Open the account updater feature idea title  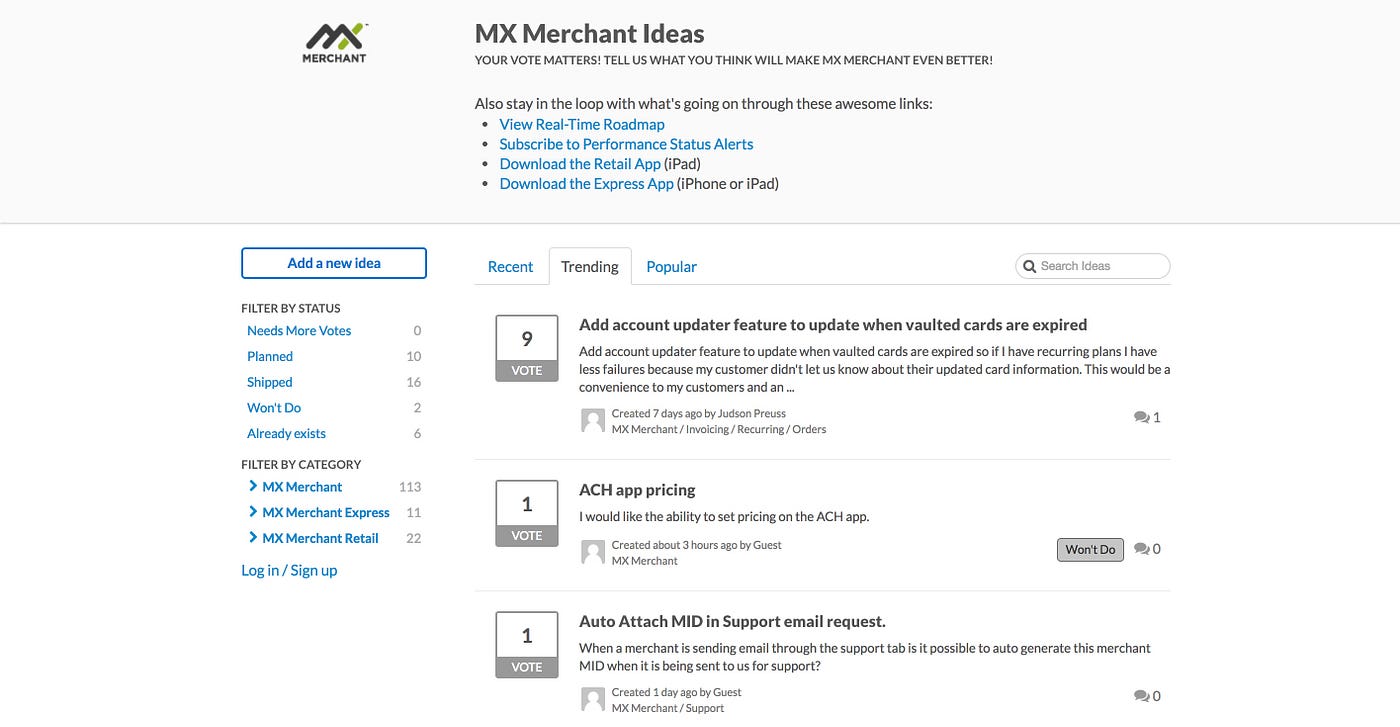(x=833, y=325)
